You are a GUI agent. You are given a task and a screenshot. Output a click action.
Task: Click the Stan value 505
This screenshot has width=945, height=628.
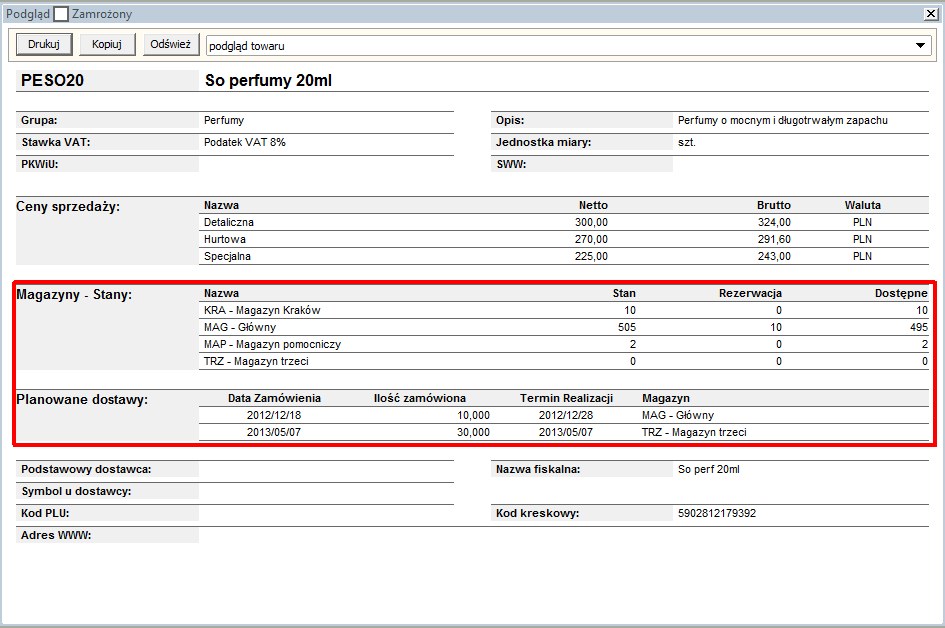[x=627, y=327]
